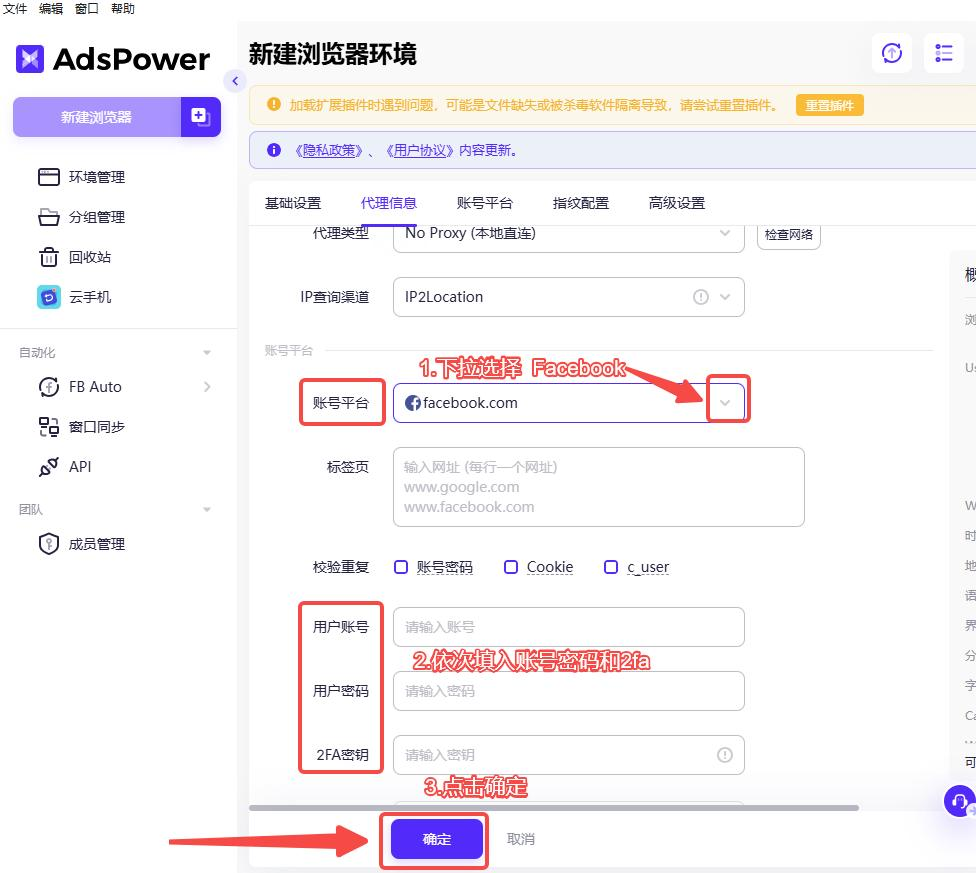The width and height of the screenshot is (976, 873).
Task: Click the 用户账号 input field
Action: (568, 627)
